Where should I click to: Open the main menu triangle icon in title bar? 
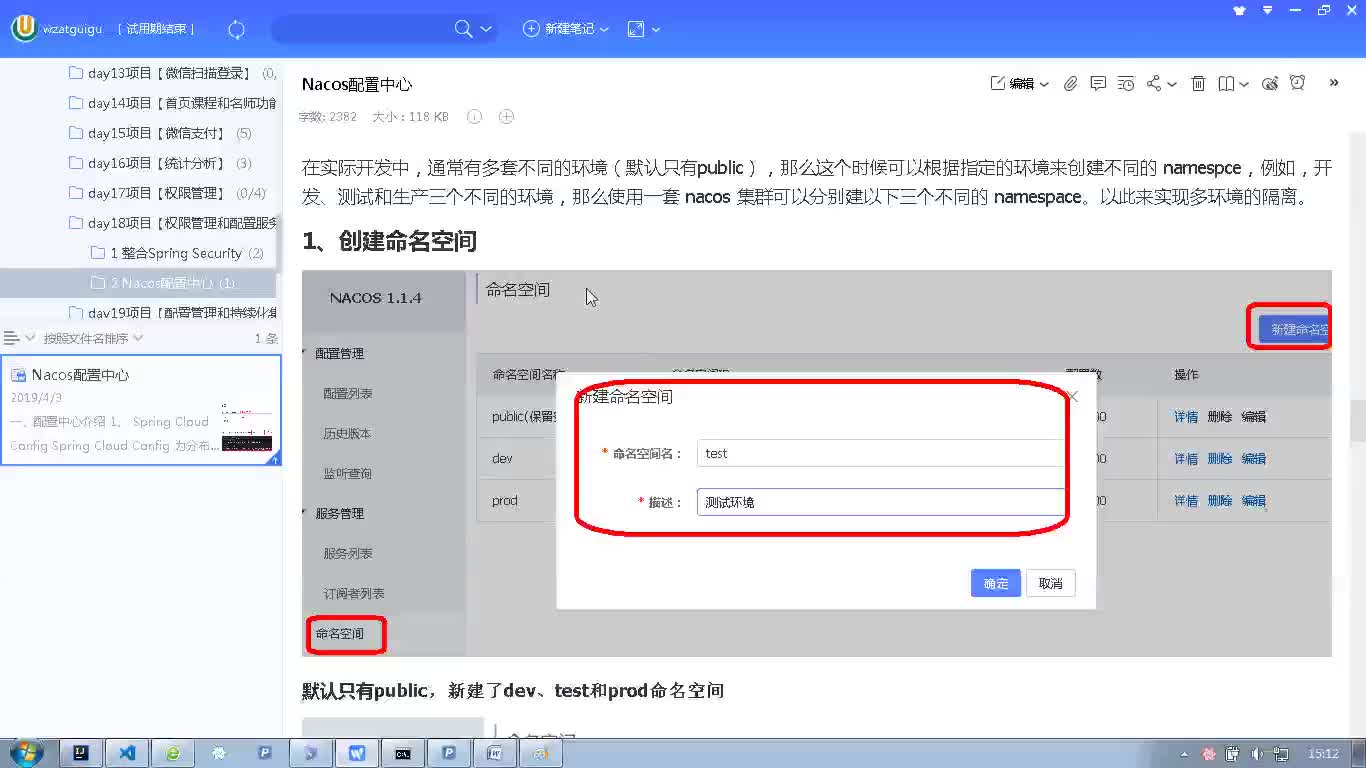[1268, 10]
